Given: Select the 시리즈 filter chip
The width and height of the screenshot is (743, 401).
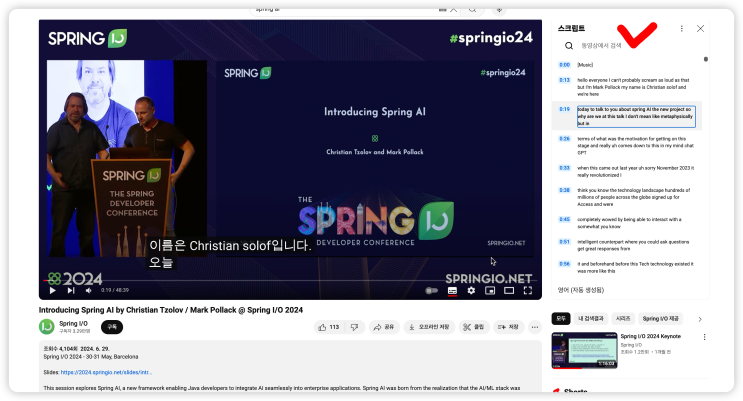Looking at the screenshot, I should pyautogui.click(x=623, y=319).
